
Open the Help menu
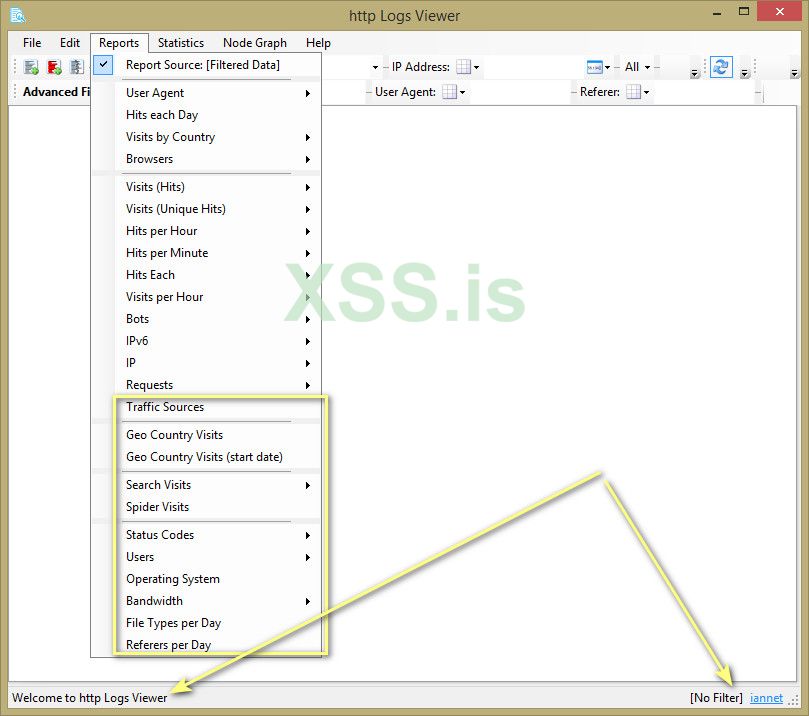318,43
